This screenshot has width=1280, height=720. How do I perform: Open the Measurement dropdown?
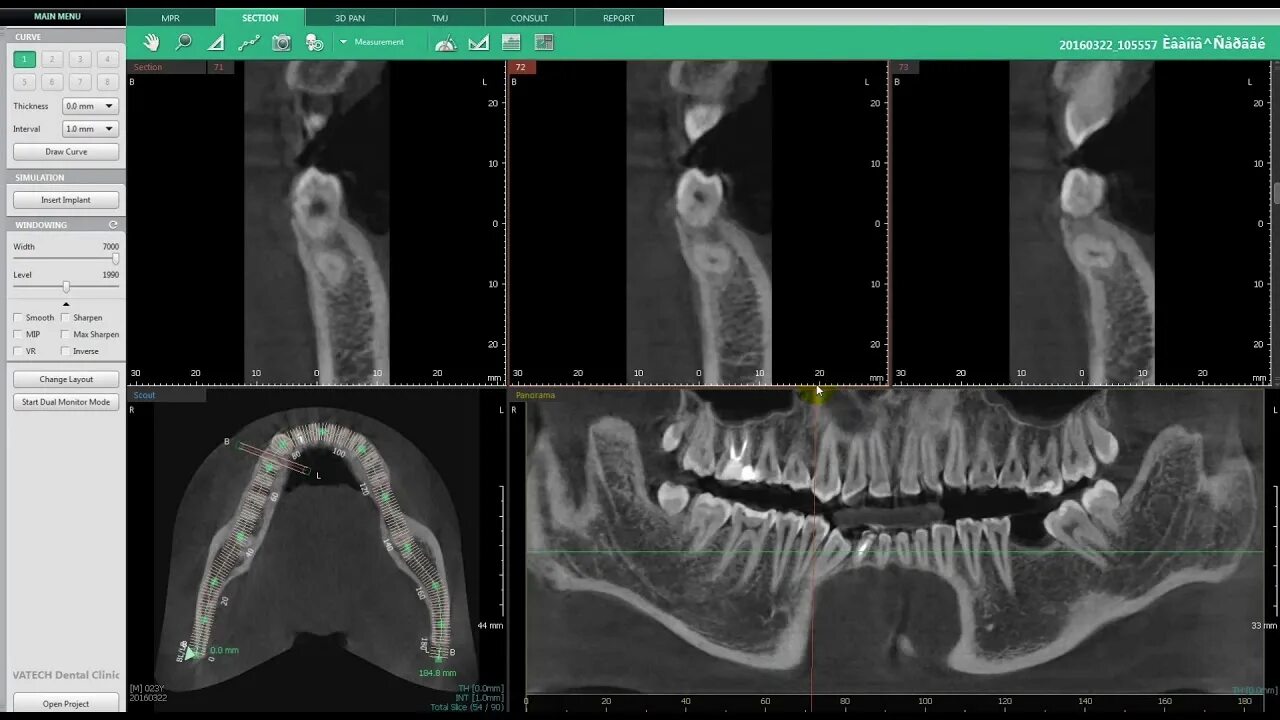372,42
